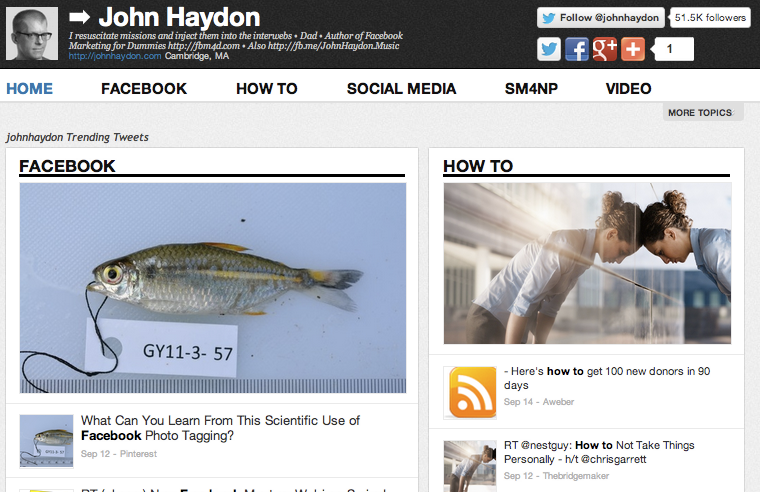Switch to the Facebook tab
Viewport: 760px width, 492px height.
pyautogui.click(x=144, y=89)
